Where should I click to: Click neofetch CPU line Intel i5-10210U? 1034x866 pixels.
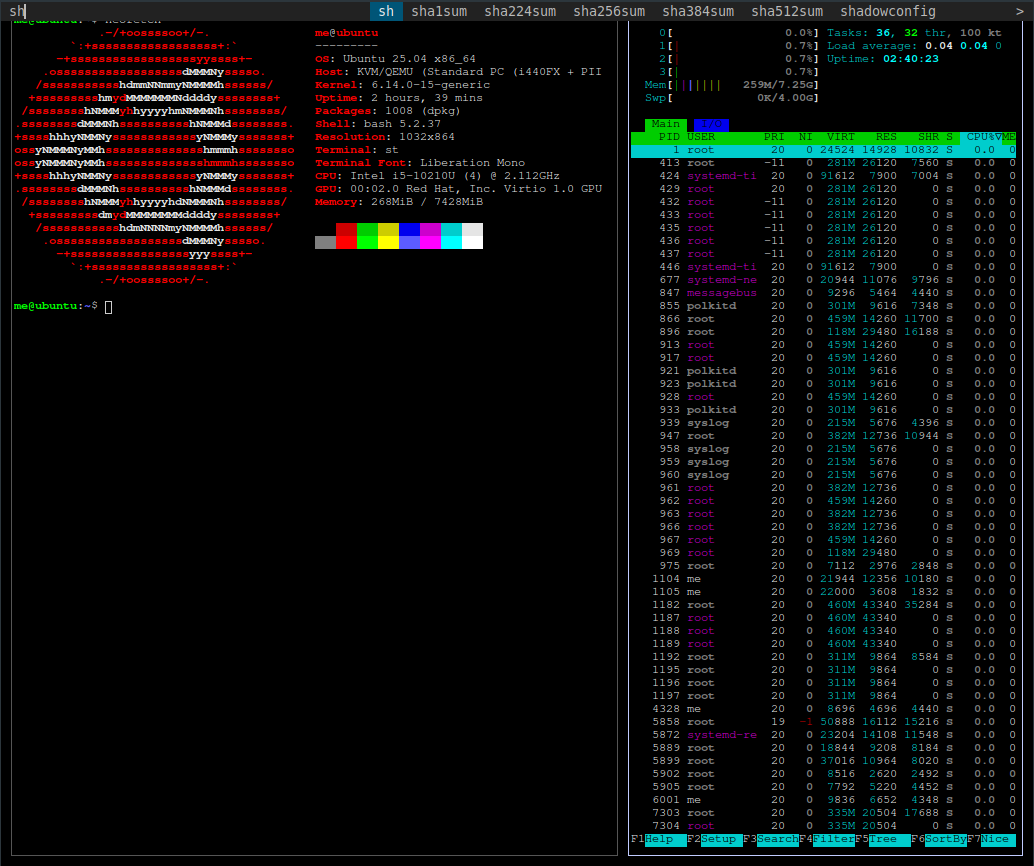coord(437,176)
